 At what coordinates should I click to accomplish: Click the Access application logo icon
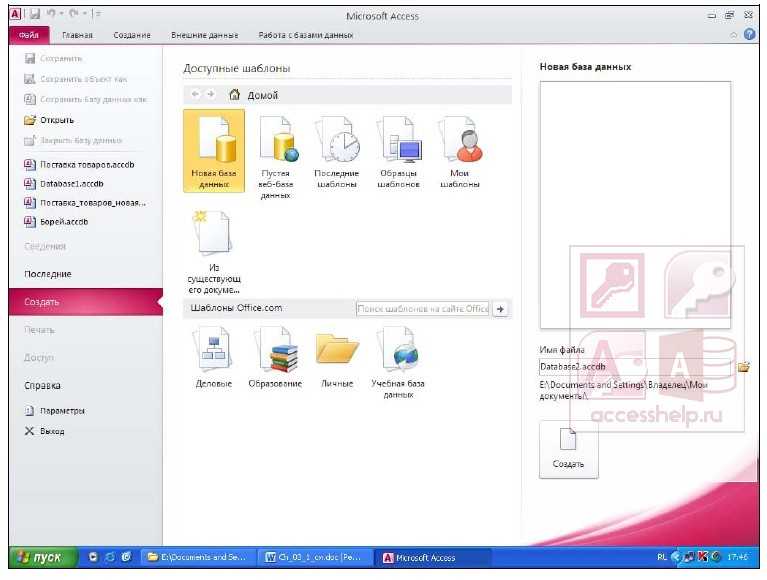[16, 14]
